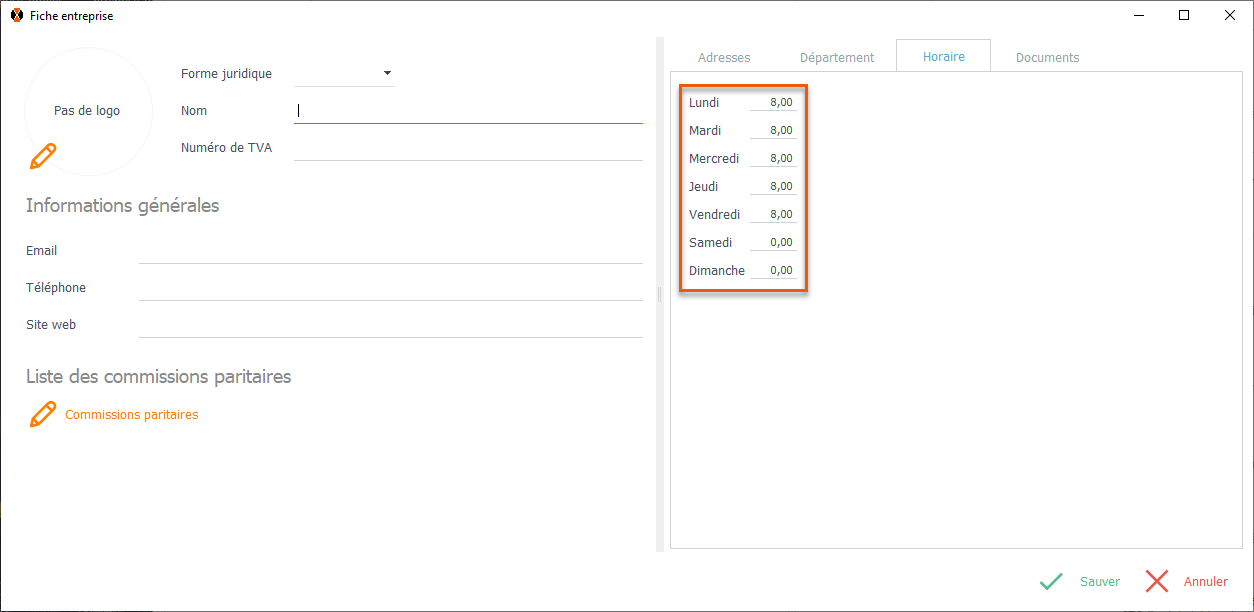The width and height of the screenshot is (1254, 612).
Task: Click the red X Annuler icon
Action: point(1157,581)
